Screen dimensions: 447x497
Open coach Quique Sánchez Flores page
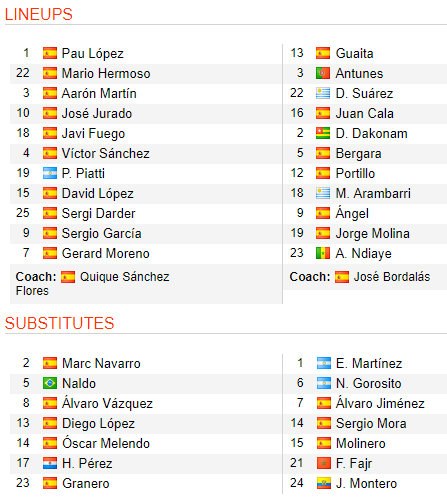point(92,284)
